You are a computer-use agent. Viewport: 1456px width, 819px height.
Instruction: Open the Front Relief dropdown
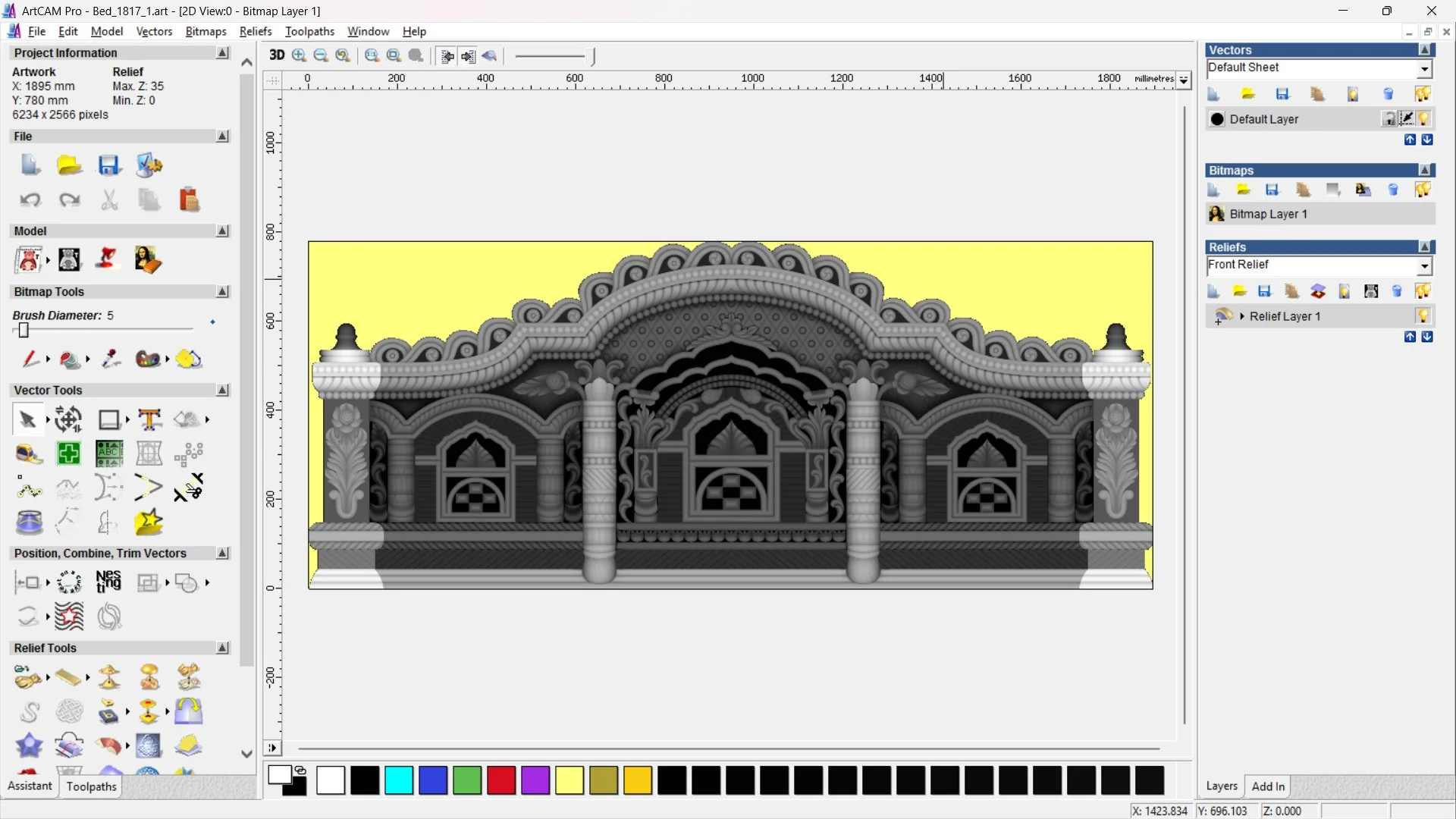tap(1425, 266)
